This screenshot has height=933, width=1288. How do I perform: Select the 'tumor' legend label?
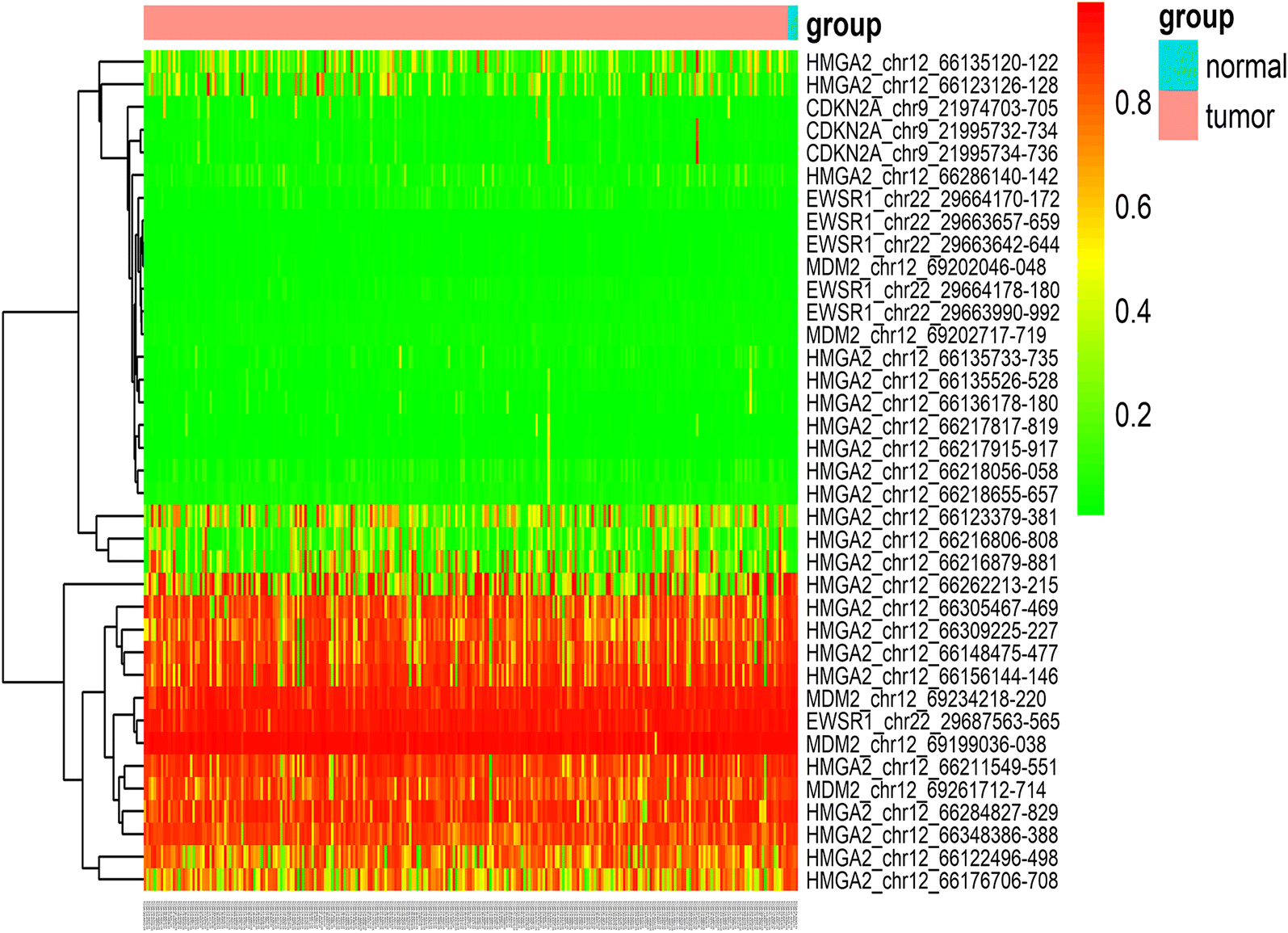click(x=1240, y=116)
